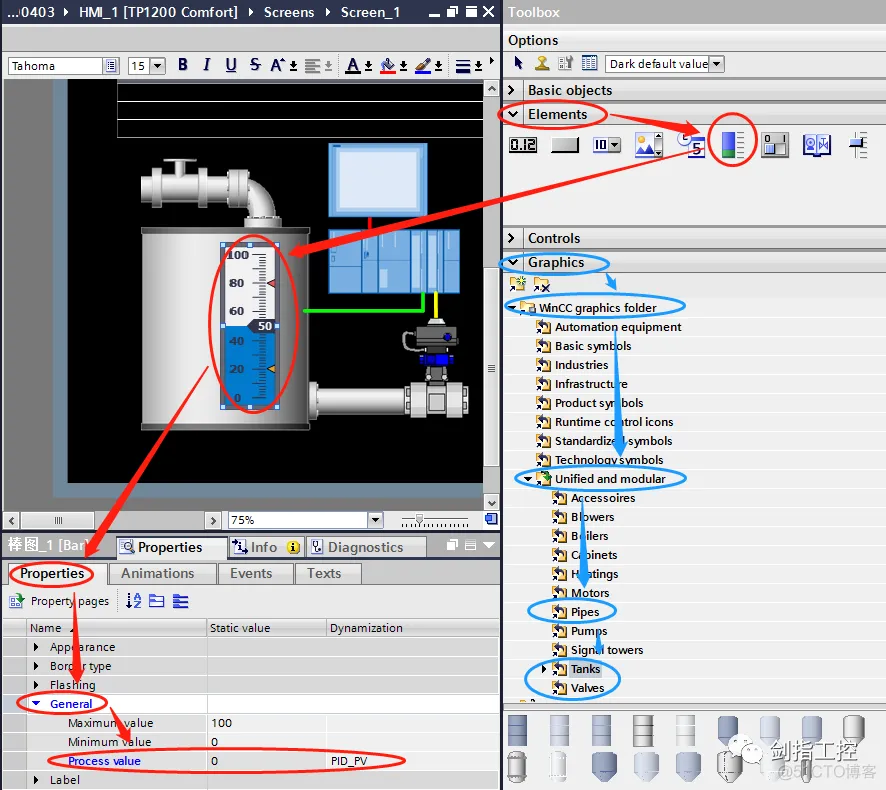Viewport: 886px width, 790px height.
Task: Click the background fill color bucket
Action: pyautogui.click(x=388, y=66)
